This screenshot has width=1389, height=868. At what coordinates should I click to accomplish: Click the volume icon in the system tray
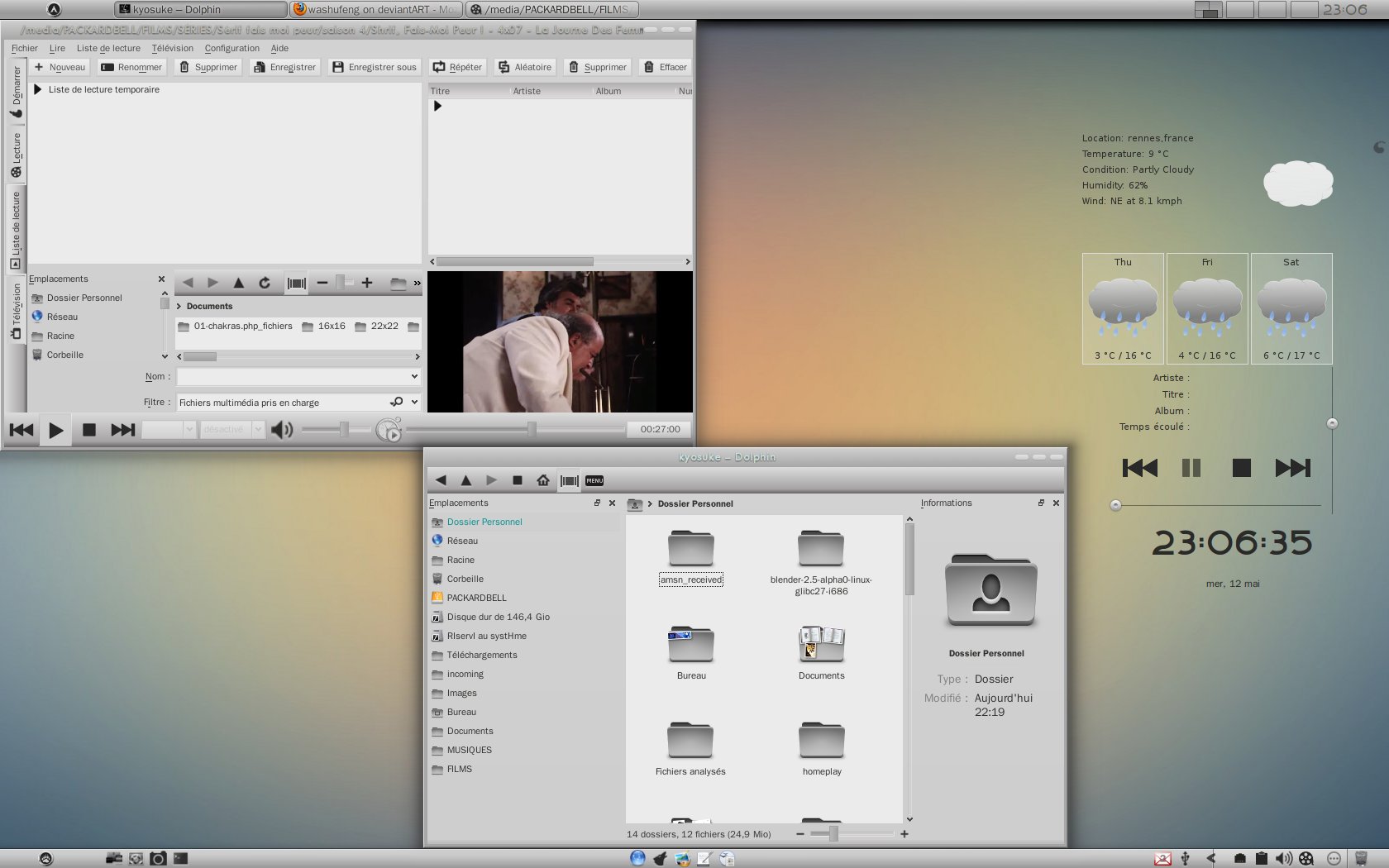tap(1284, 858)
